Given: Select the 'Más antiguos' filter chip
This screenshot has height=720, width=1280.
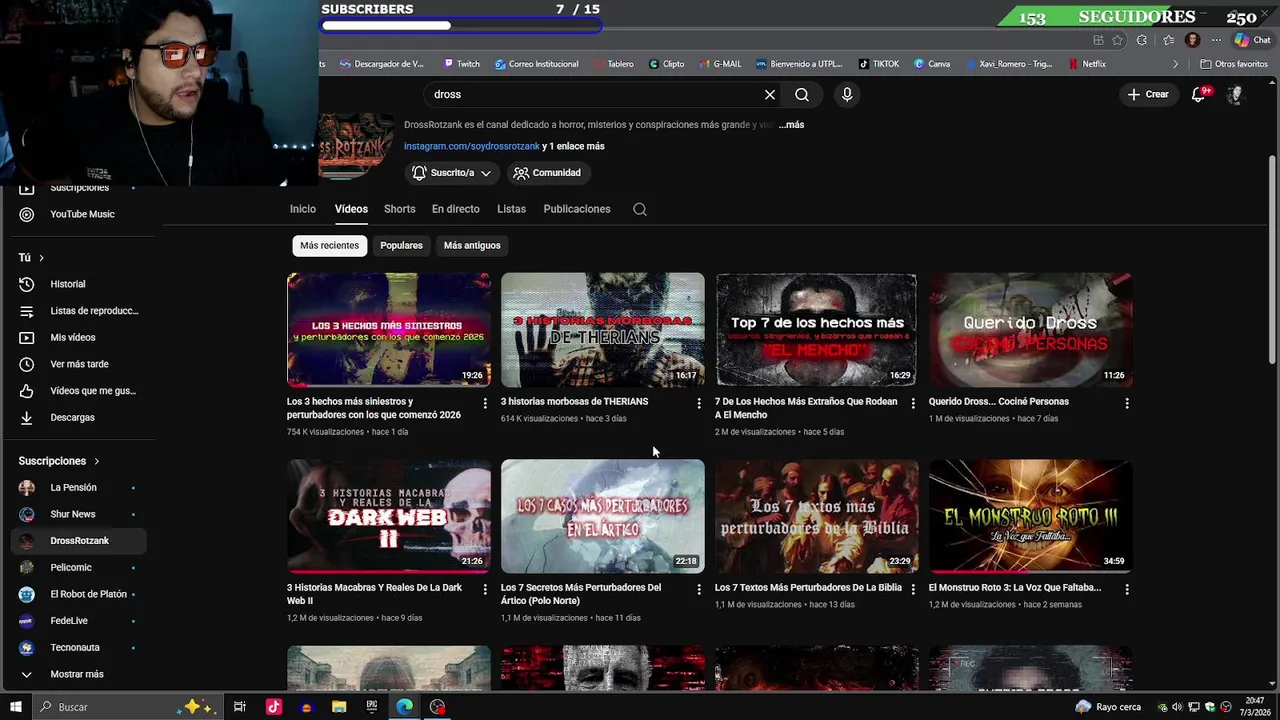Looking at the screenshot, I should click(x=472, y=245).
